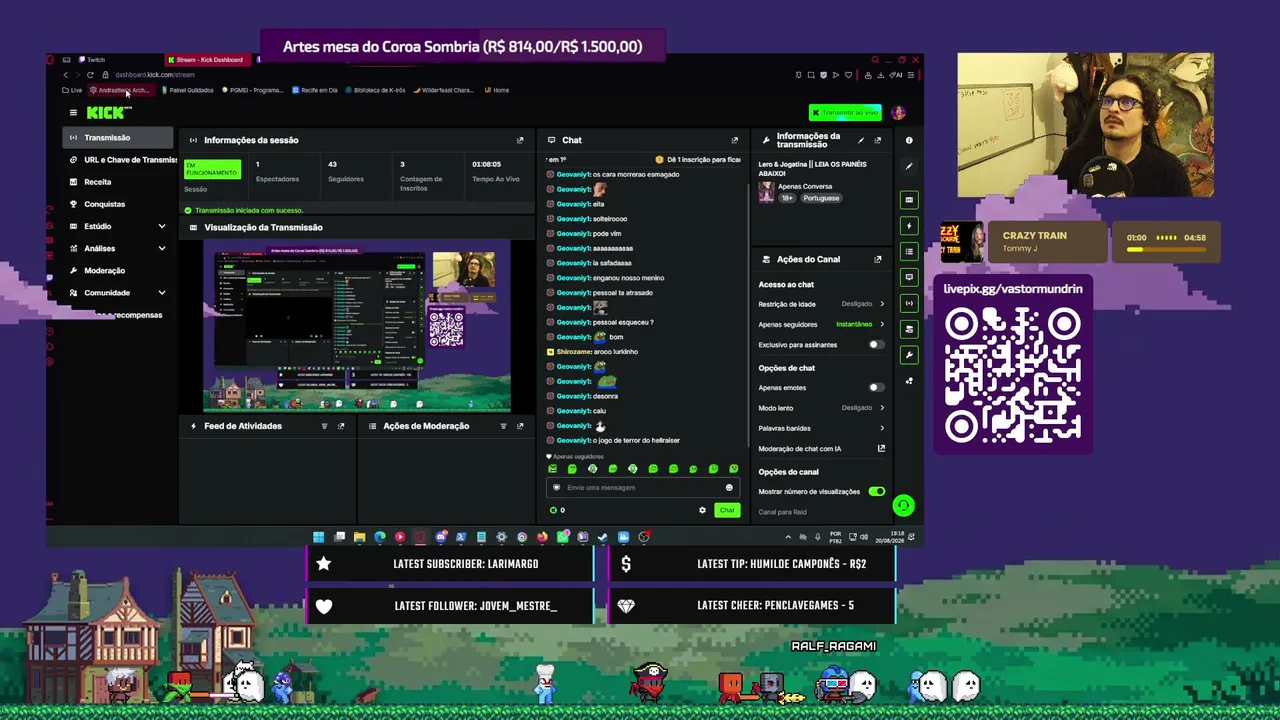1280x720 pixels.
Task: Click chat username Shirozame
Action: pos(574,352)
